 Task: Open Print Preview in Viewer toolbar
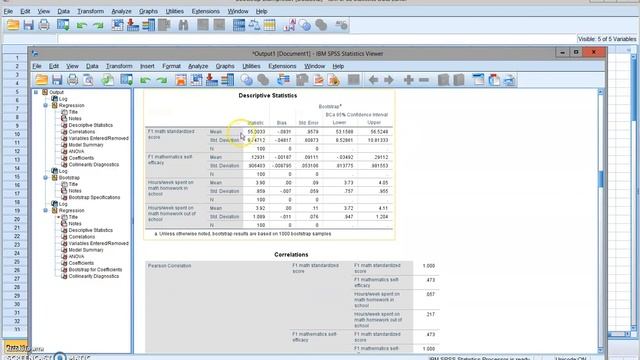[88, 80]
